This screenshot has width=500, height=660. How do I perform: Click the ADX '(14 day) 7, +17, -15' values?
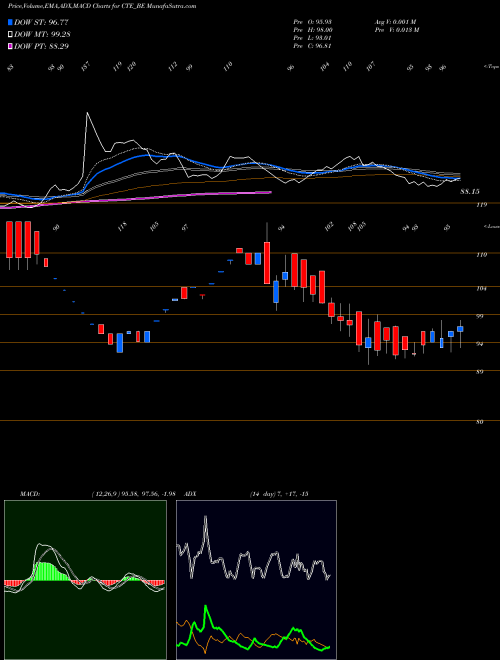click(x=279, y=494)
